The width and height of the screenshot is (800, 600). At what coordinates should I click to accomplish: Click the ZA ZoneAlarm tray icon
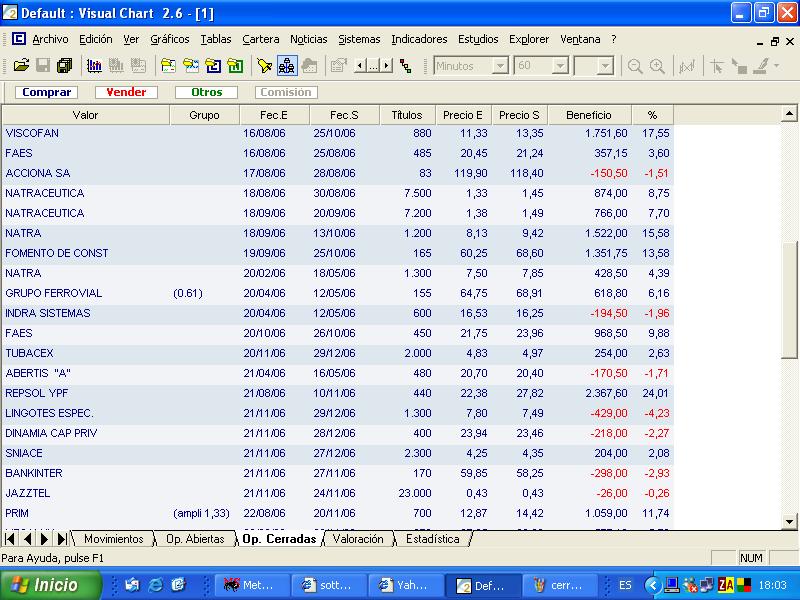tap(726, 585)
